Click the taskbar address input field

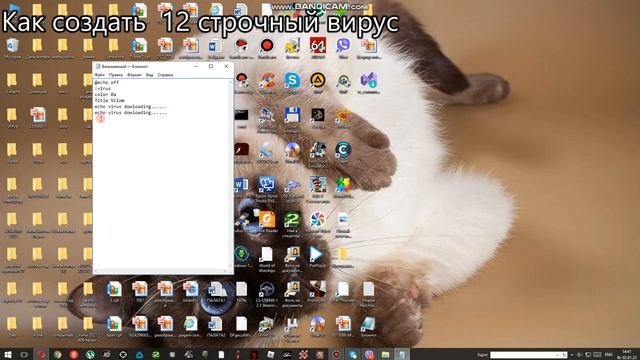click(529, 355)
